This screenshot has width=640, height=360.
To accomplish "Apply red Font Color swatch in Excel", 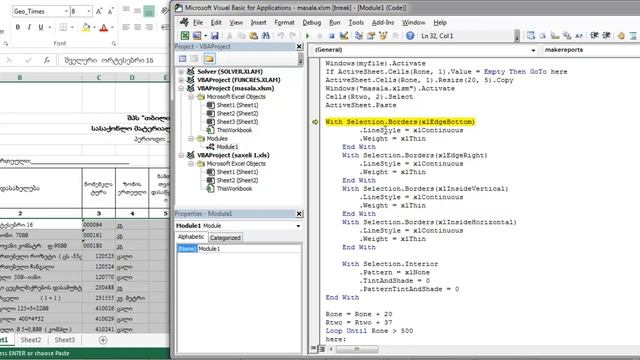I will (x=104, y=27).
